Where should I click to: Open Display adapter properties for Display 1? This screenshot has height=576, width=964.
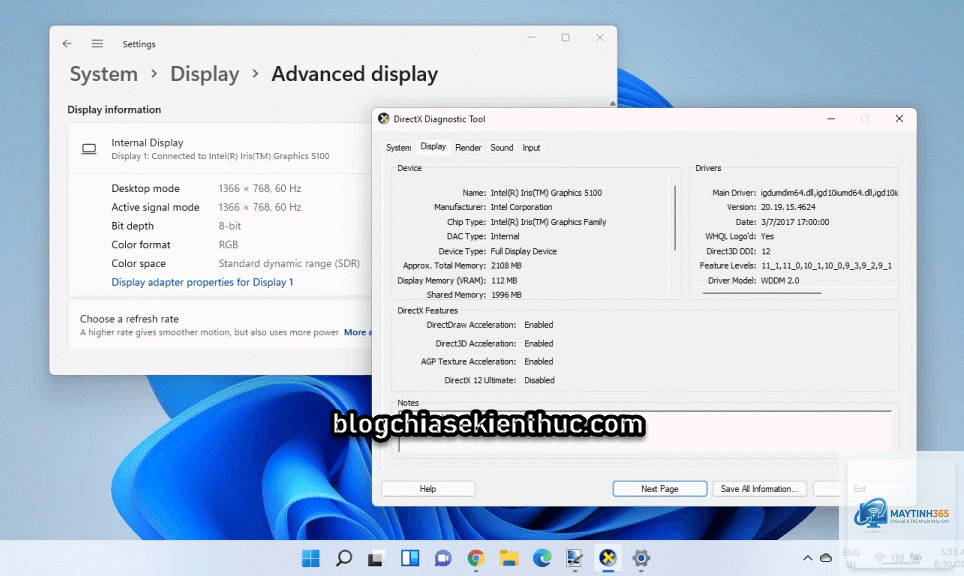click(202, 282)
